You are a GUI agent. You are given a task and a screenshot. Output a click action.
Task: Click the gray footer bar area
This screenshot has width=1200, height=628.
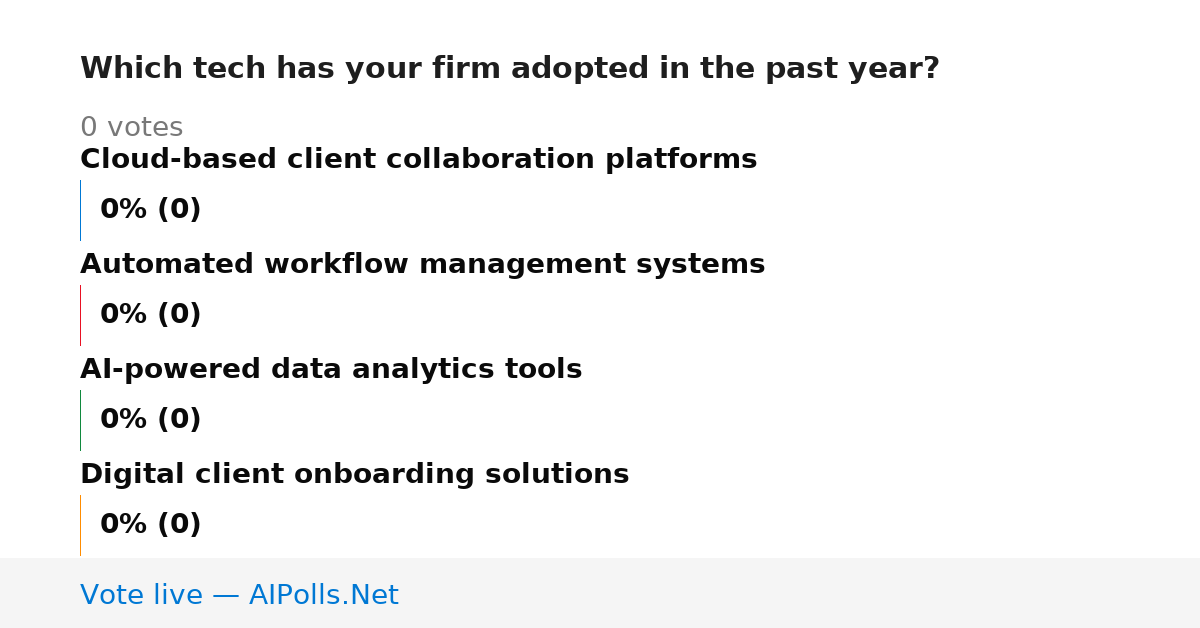[600, 593]
